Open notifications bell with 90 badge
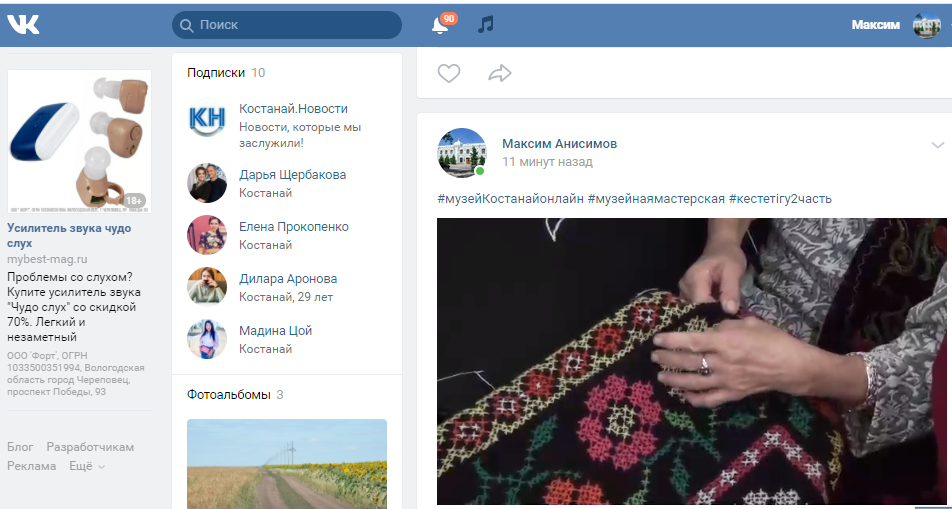This screenshot has width=952, height=509. click(440, 25)
